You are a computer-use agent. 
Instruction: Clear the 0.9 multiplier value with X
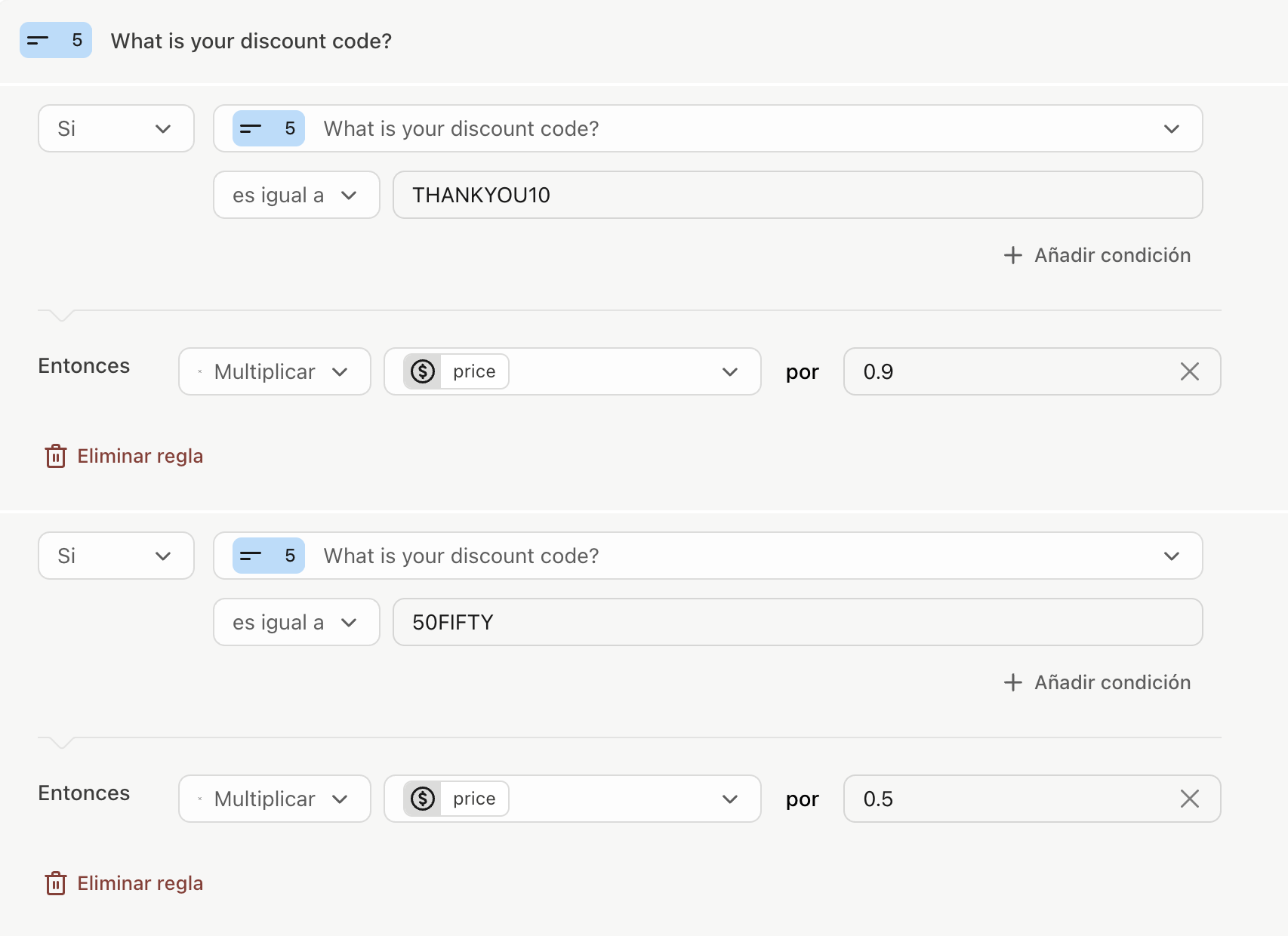click(x=1189, y=371)
